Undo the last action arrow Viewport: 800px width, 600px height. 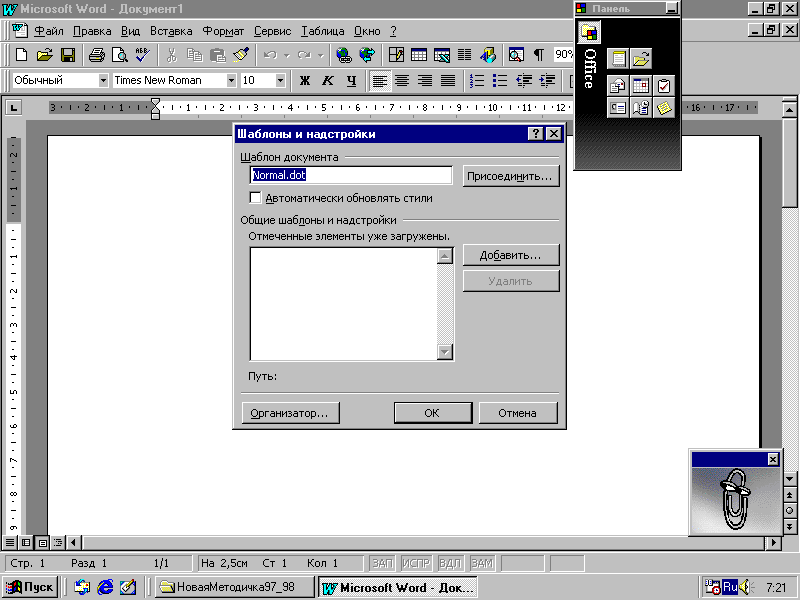click(270, 55)
